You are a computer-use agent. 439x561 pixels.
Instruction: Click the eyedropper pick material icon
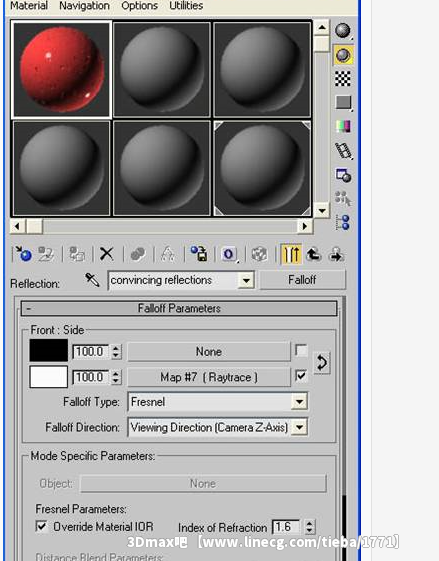[92, 280]
